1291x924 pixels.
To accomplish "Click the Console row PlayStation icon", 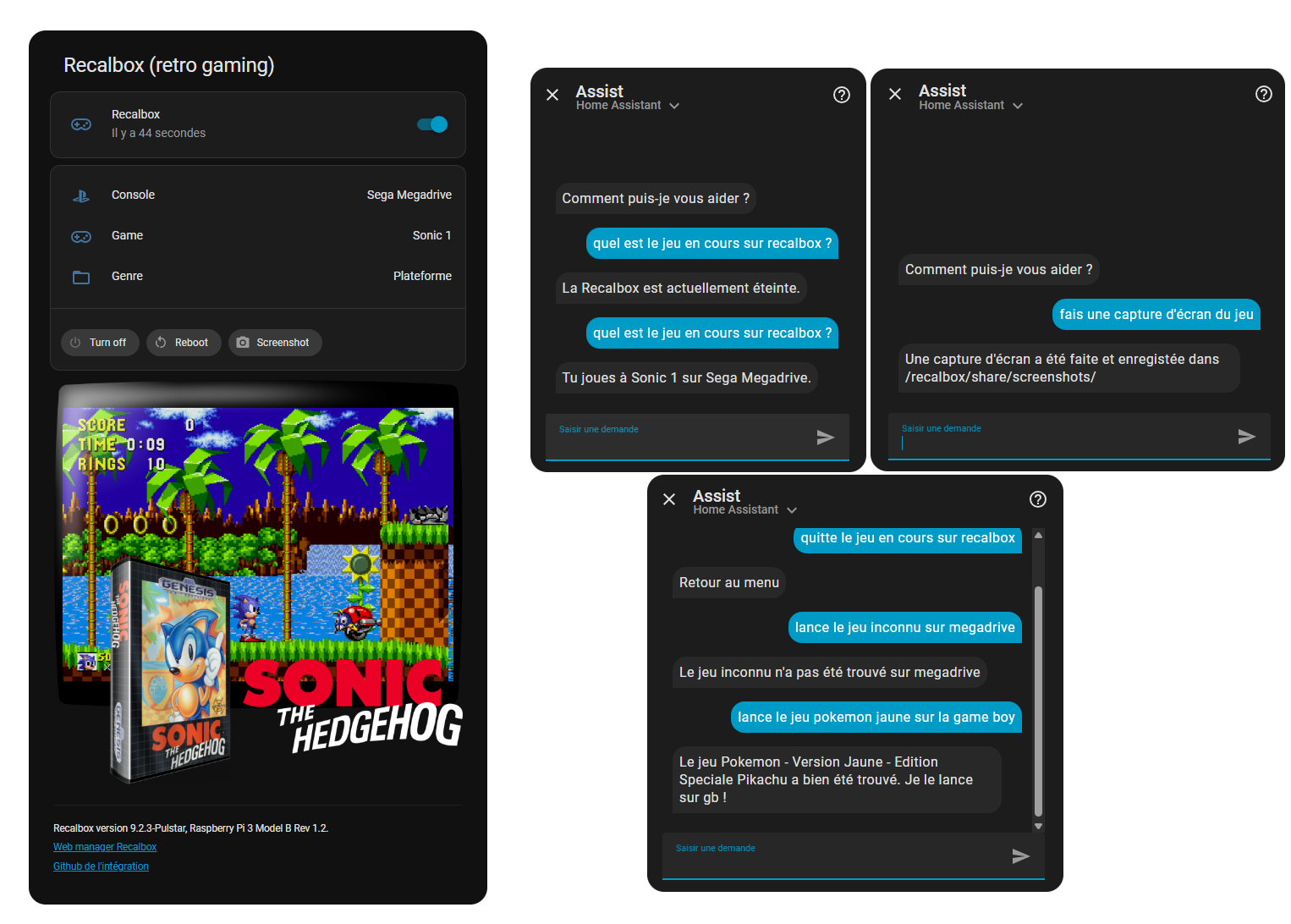I will pyautogui.click(x=81, y=195).
